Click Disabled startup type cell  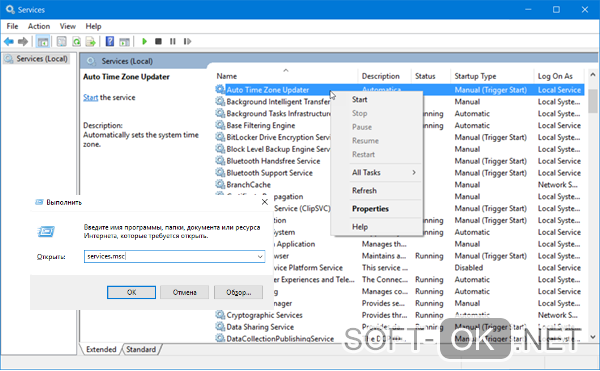(468, 267)
